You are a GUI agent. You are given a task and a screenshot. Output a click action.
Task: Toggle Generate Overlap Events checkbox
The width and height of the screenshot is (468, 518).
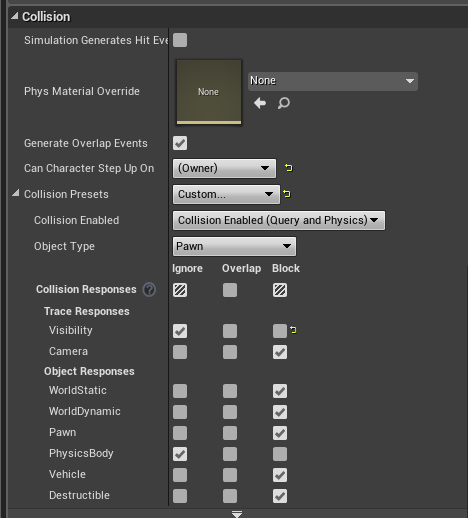point(180,143)
